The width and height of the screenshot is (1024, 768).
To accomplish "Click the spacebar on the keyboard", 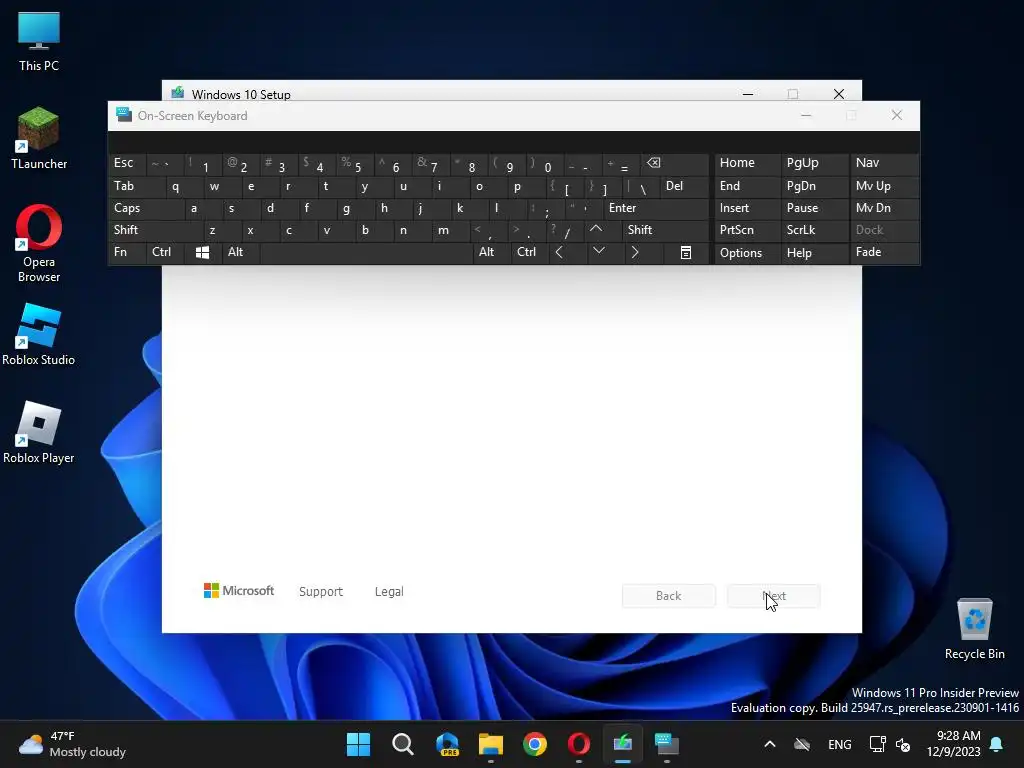I will [366, 253].
